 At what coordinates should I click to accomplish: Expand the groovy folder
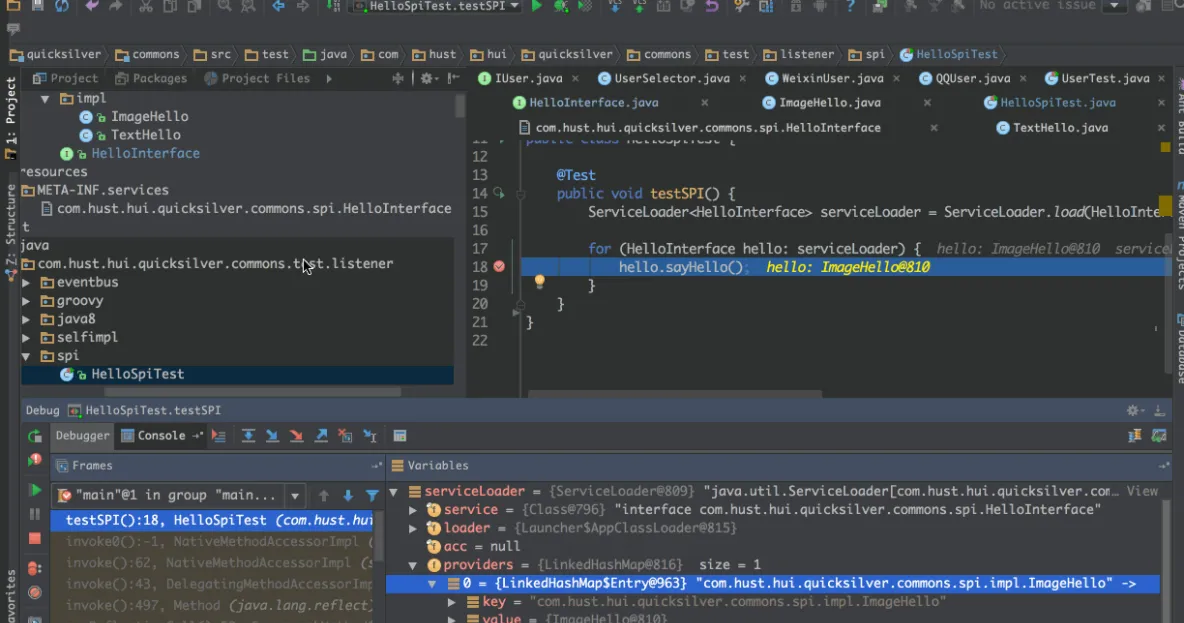tap(26, 301)
